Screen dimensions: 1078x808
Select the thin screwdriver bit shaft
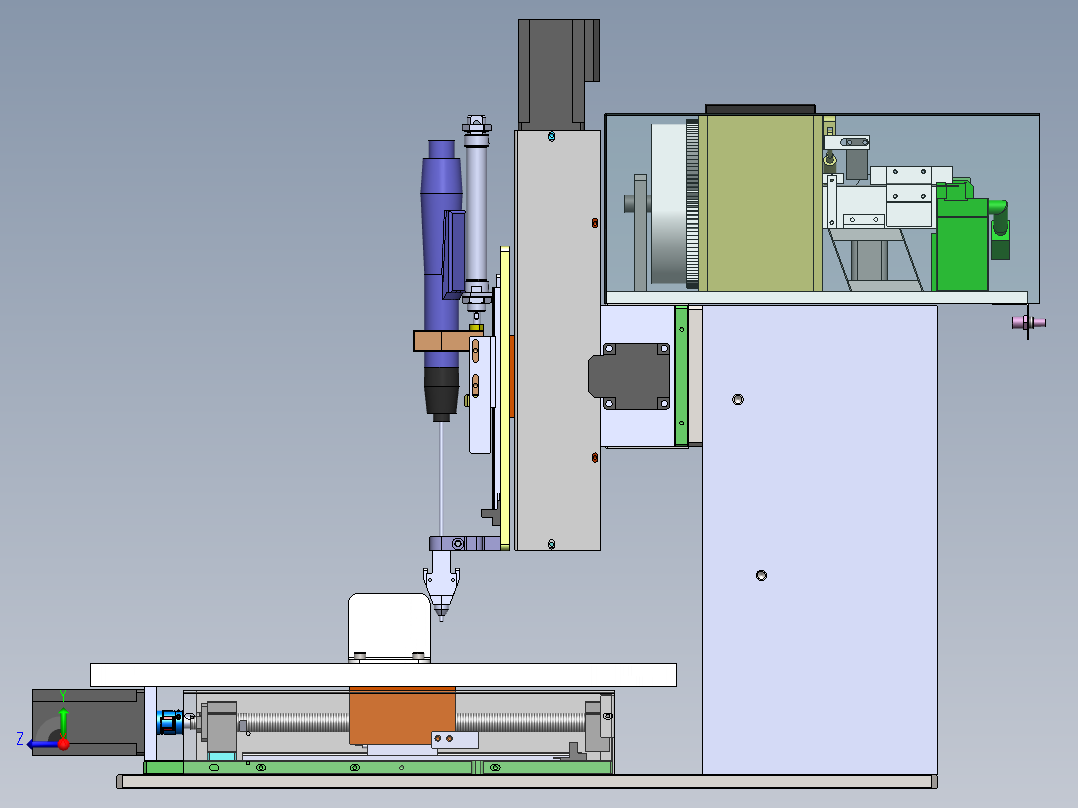441,479
